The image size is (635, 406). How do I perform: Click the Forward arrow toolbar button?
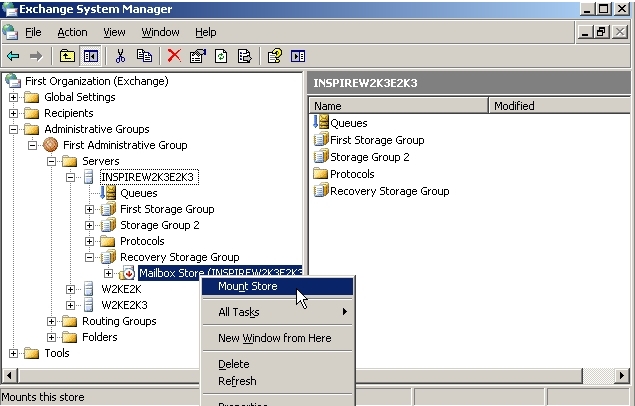tap(36, 56)
